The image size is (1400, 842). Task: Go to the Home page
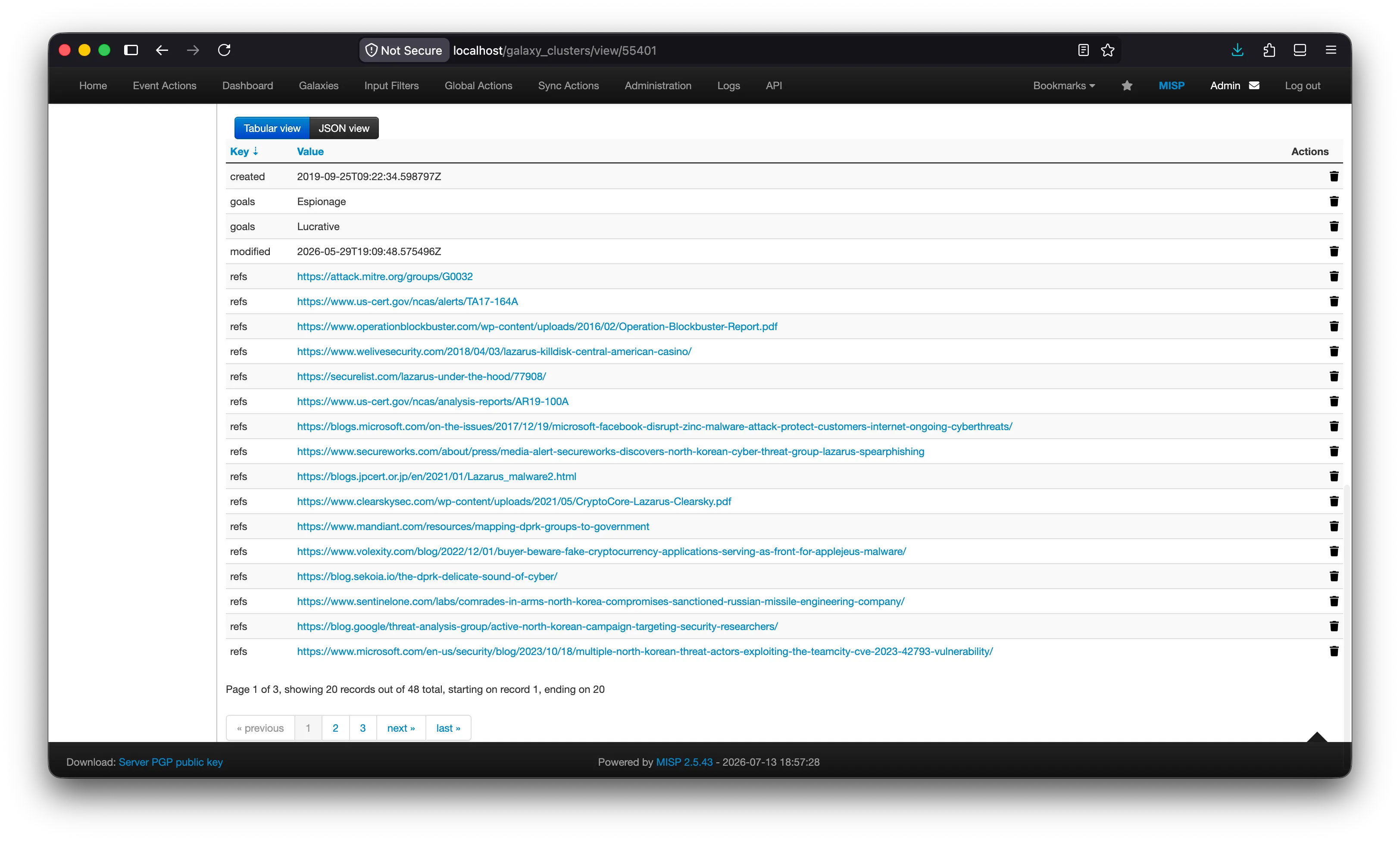(x=93, y=85)
